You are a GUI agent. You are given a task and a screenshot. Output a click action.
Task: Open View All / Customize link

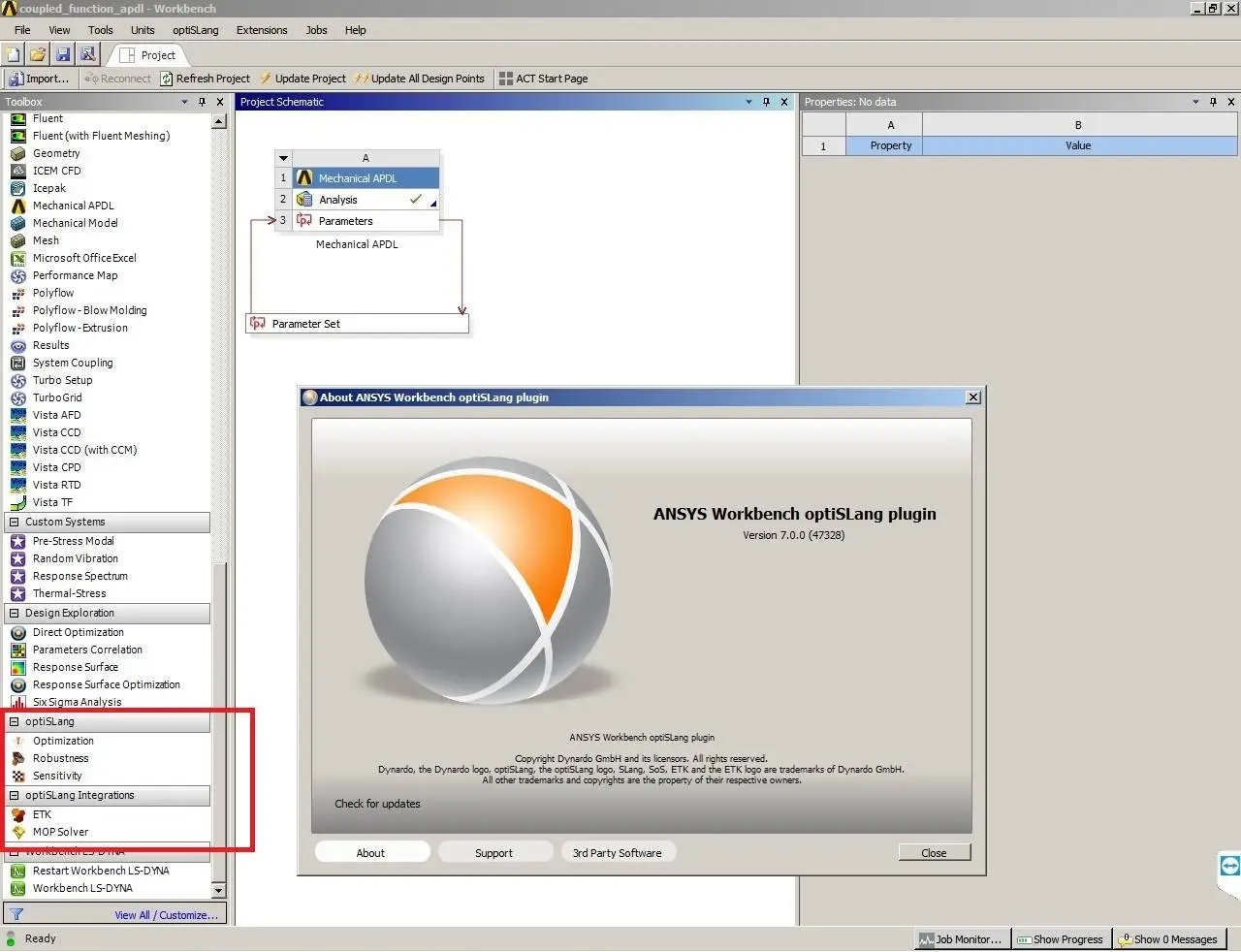point(166,915)
